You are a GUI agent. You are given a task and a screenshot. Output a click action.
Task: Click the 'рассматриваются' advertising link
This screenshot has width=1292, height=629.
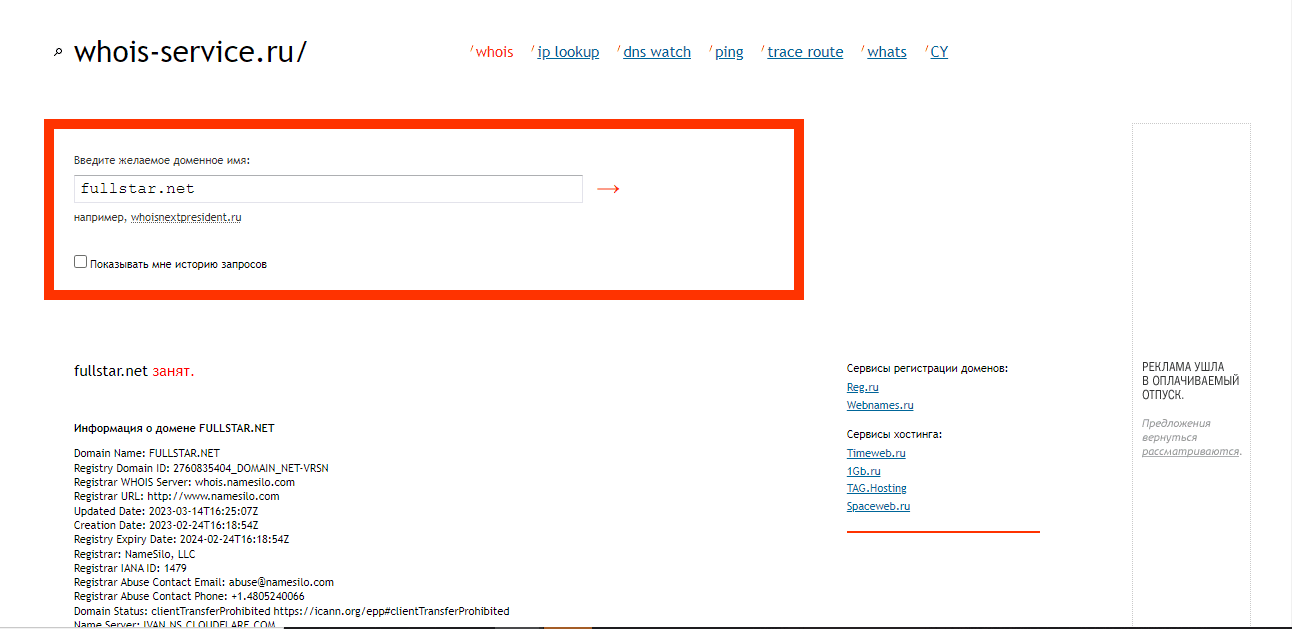[1190, 451]
